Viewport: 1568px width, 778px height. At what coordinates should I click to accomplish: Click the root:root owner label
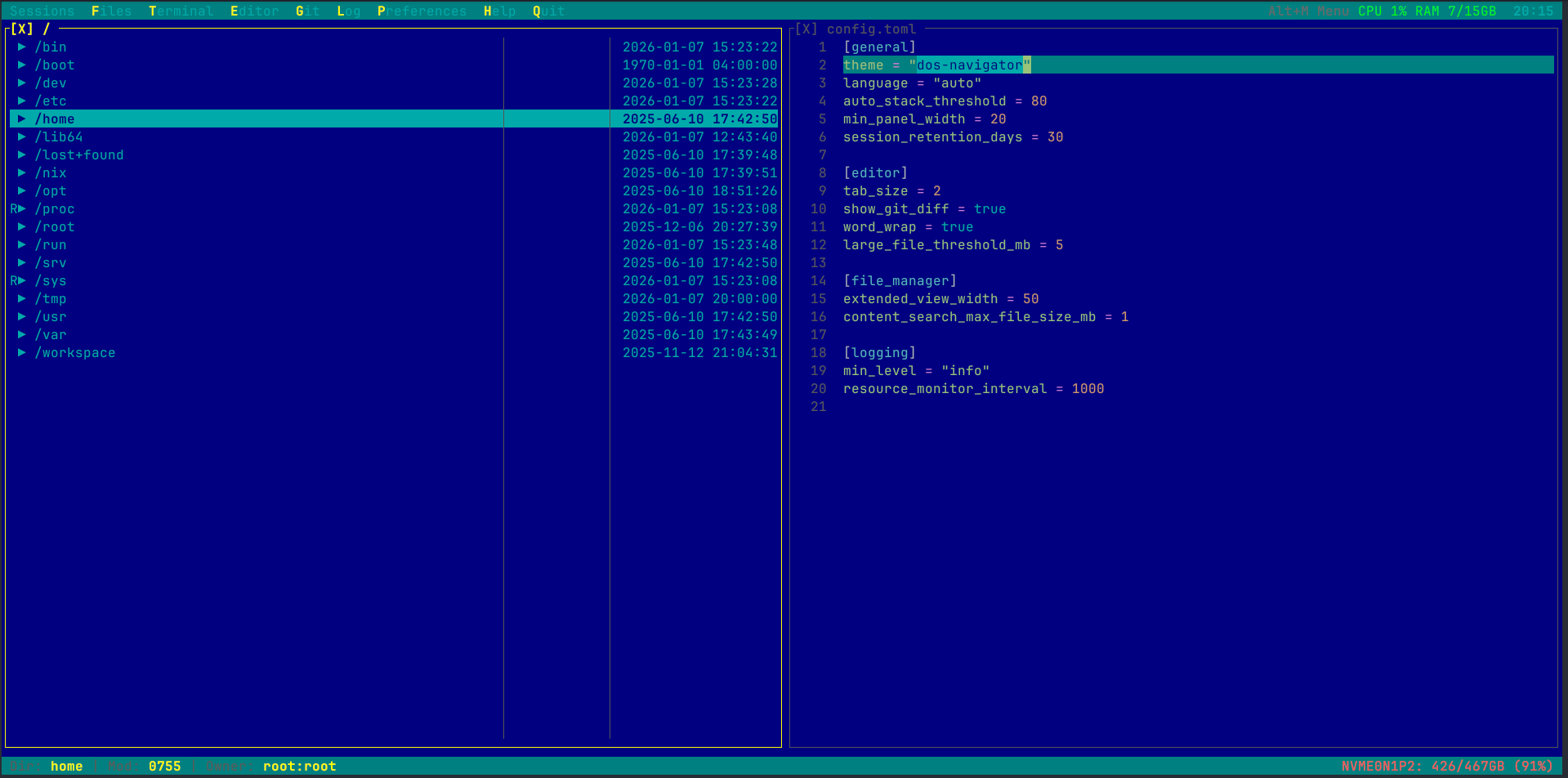[x=299, y=766]
